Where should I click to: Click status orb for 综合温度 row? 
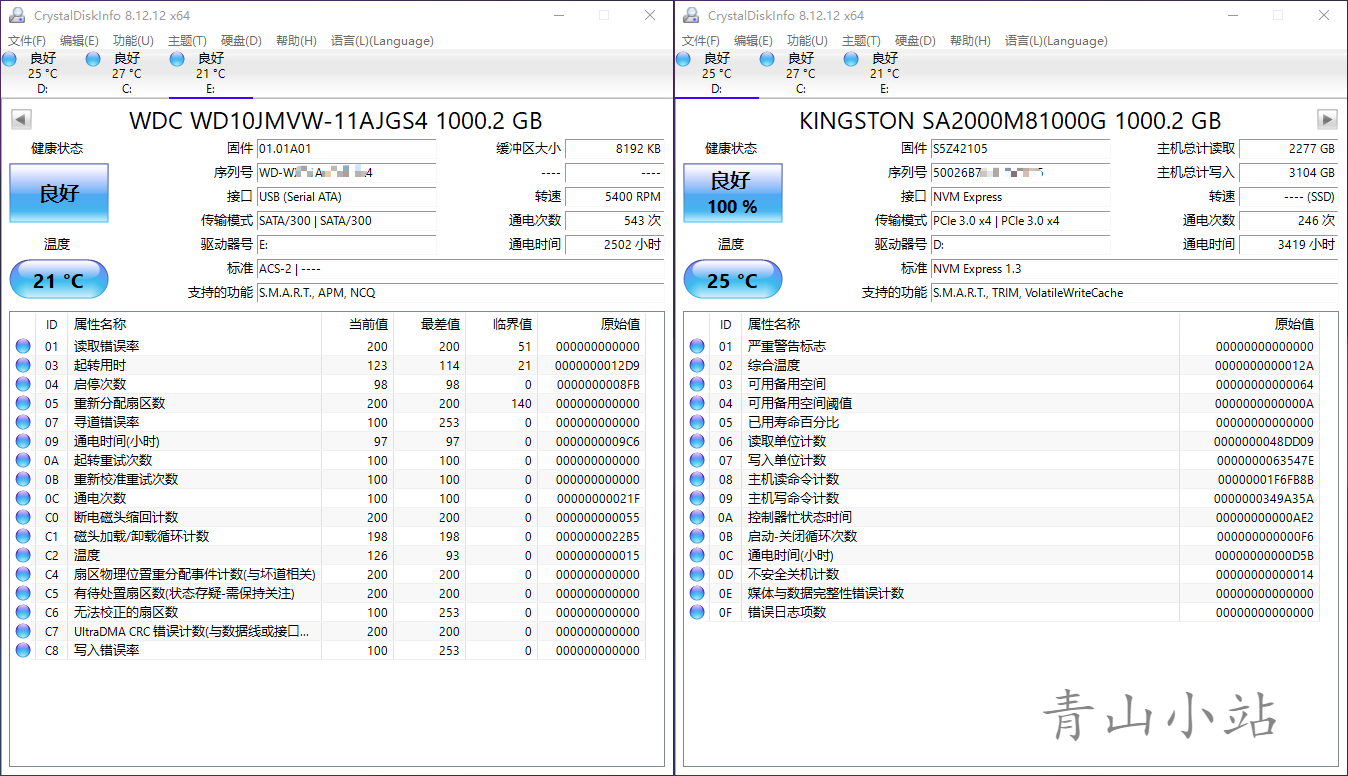click(x=697, y=365)
